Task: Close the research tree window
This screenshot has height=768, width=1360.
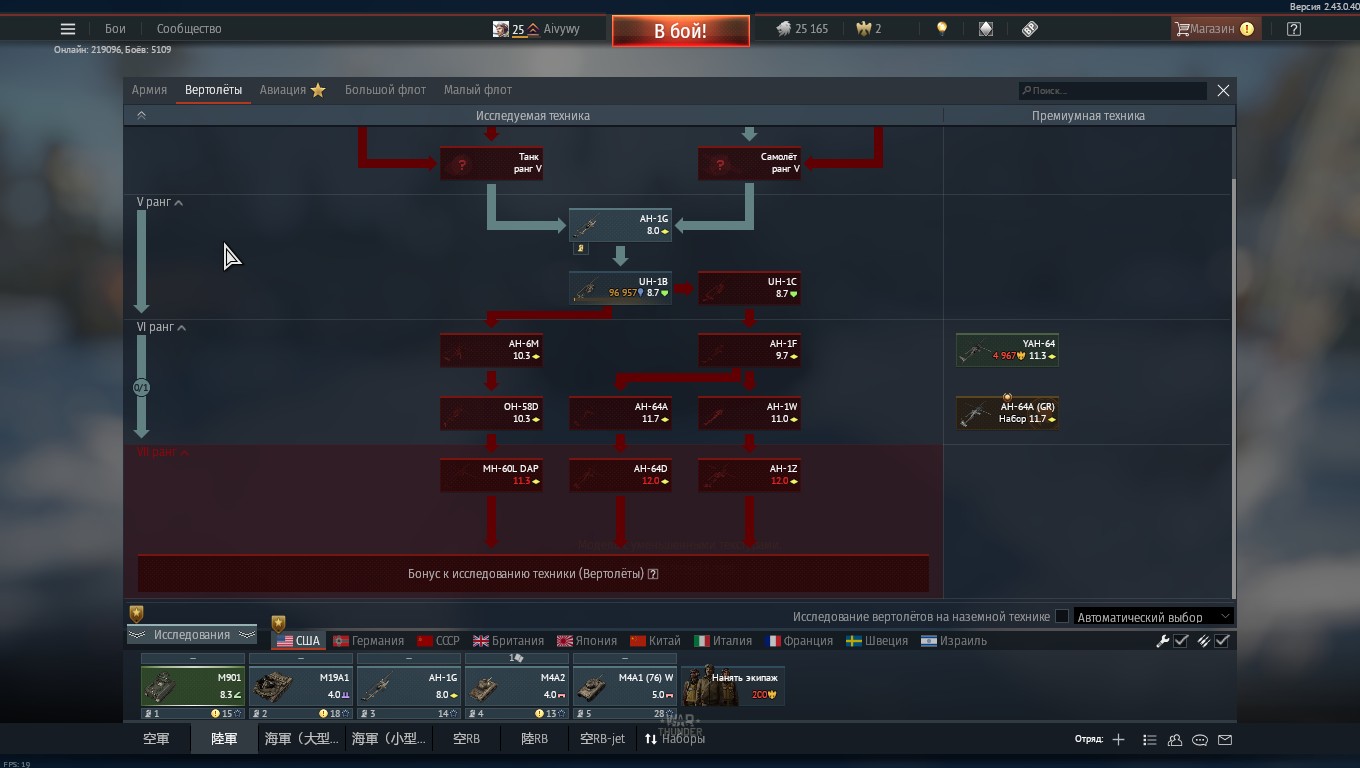Action: pyautogui.click(x=1223, y=90)
